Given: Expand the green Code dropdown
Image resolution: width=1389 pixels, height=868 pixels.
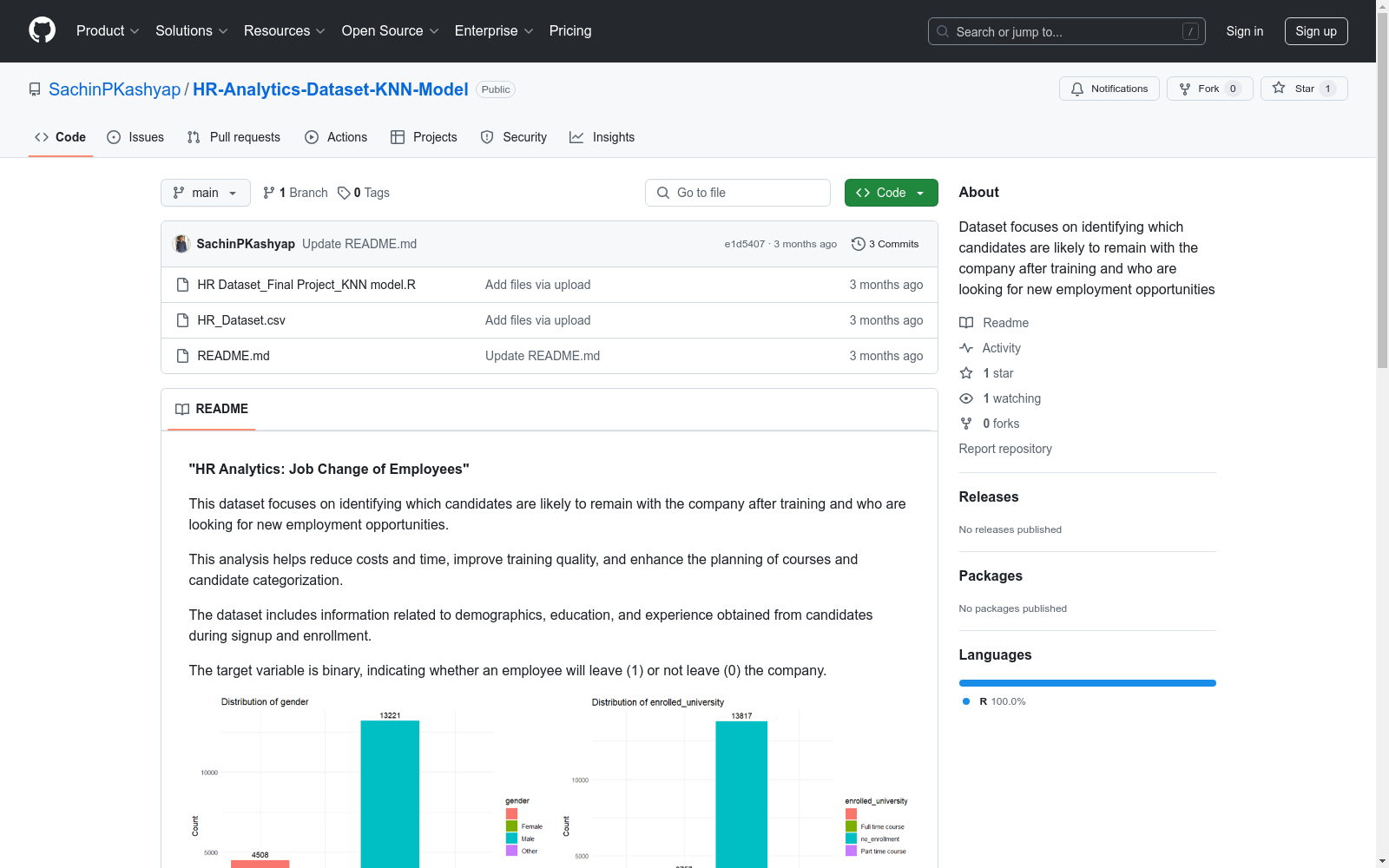Looking at the screenshot, I should [x=891, y=193].
